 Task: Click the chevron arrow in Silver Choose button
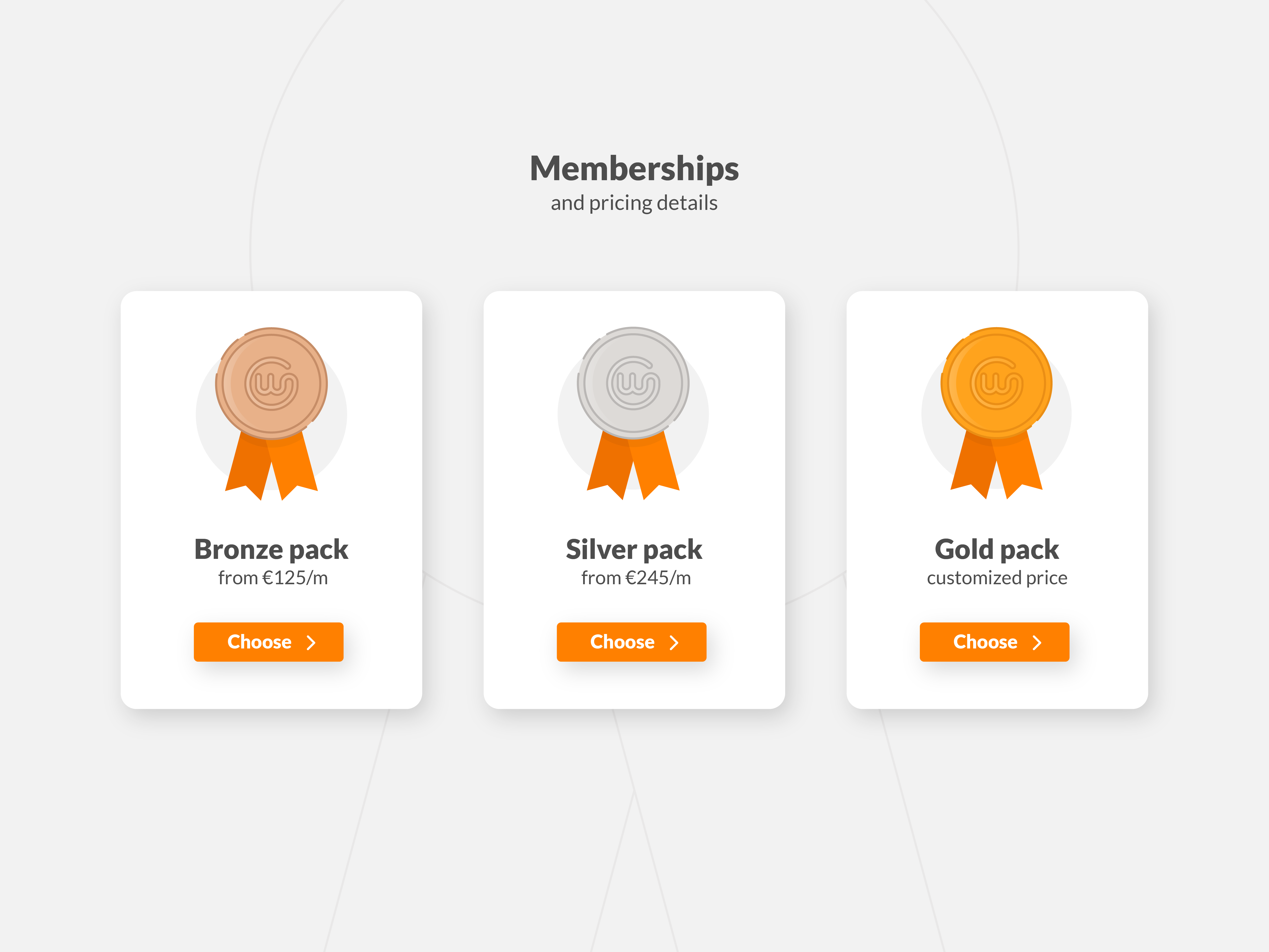[x=674, y=643]
